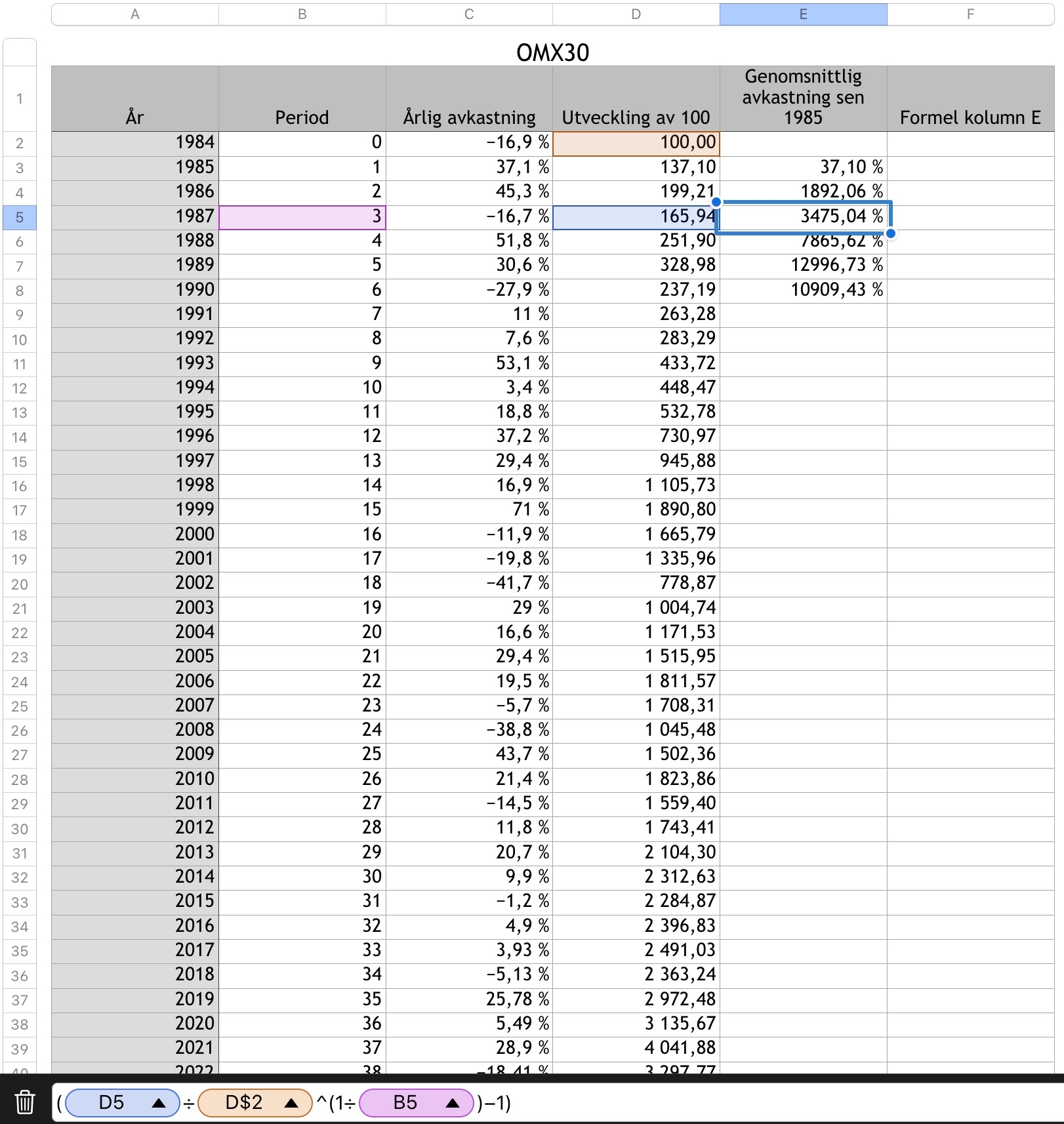This screenshot has height=1124, width=1064.
Task: Select row header 27
Action: 20,755
